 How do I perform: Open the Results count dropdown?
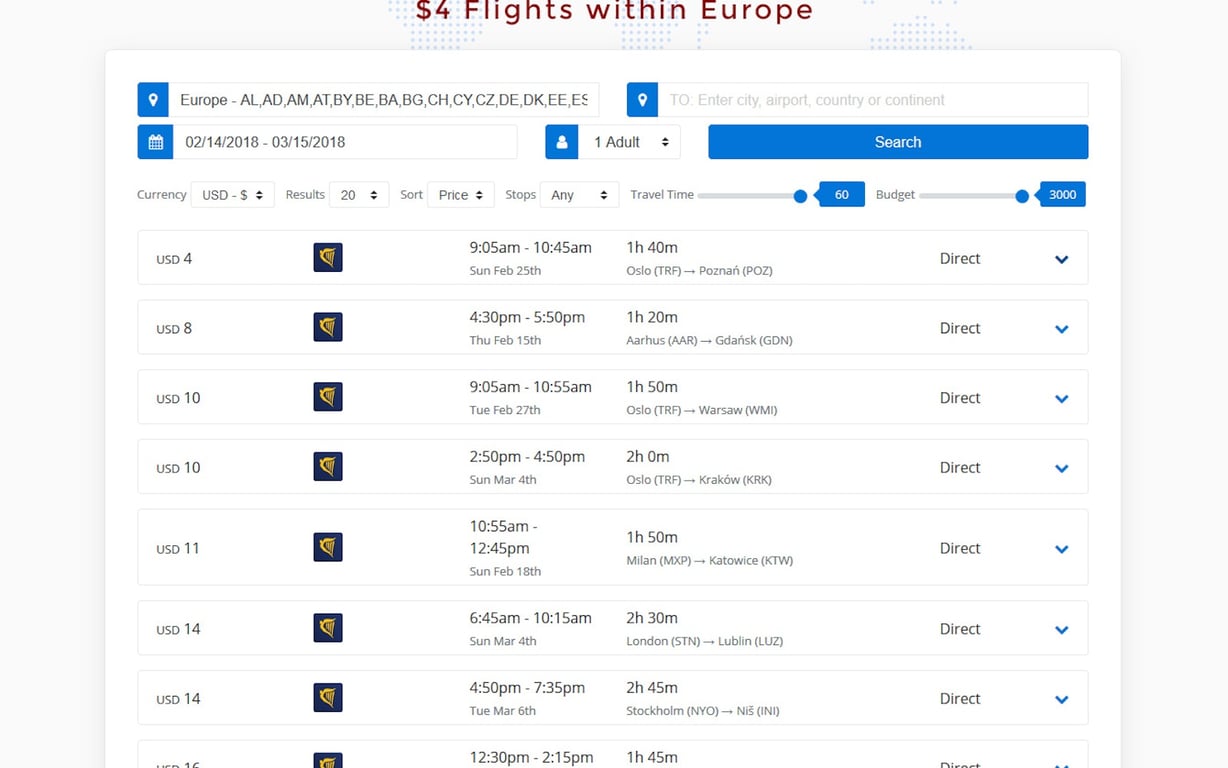click(358, 194)
